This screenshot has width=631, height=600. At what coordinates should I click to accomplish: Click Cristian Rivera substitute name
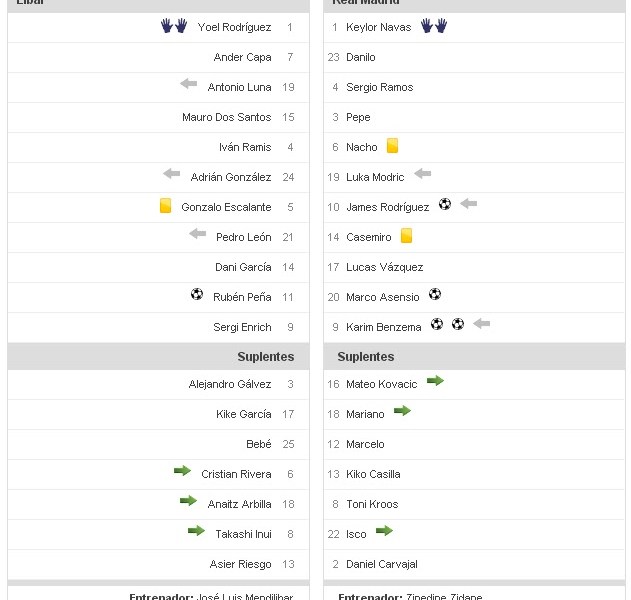(236, 474)
